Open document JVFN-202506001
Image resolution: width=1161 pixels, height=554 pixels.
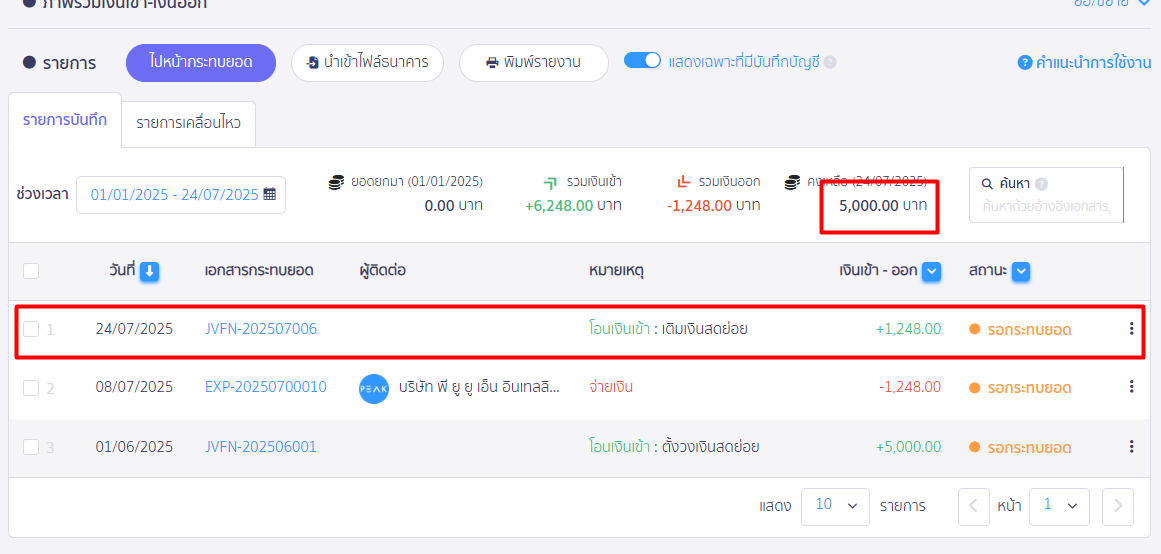pos(261,447)
